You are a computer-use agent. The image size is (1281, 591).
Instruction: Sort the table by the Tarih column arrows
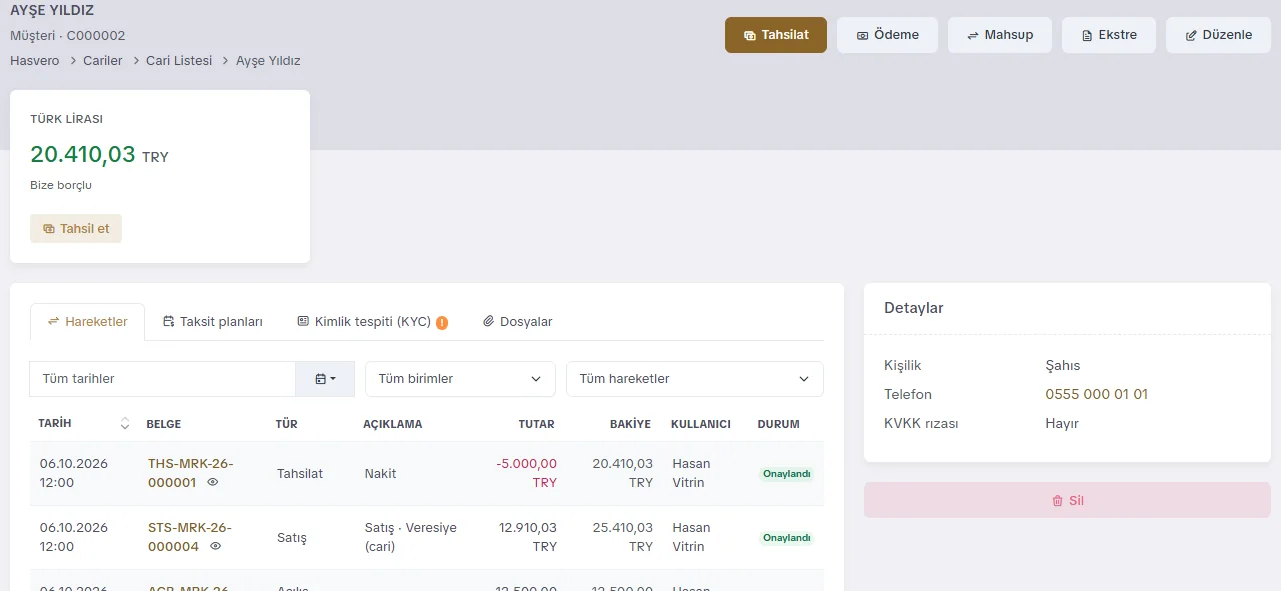click(x=125, y=424)
